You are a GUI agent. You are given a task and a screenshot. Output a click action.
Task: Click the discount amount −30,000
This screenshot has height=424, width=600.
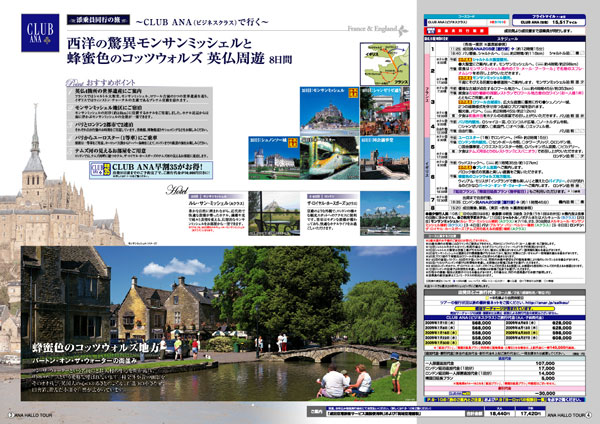[x=545, y=393]
